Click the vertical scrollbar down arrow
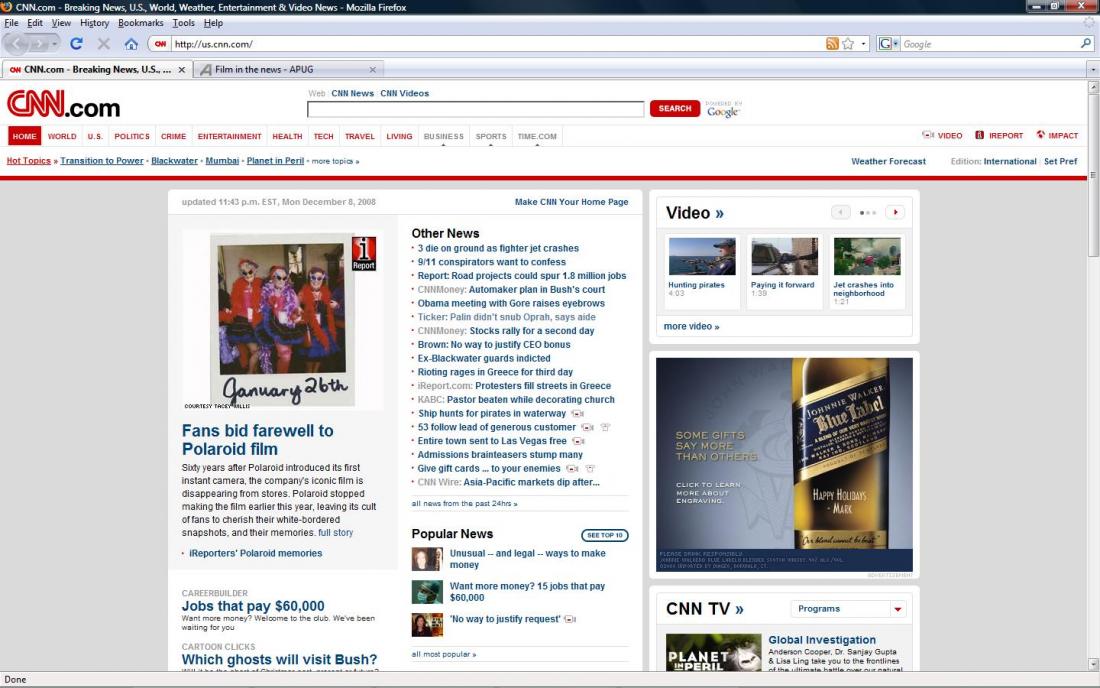 (x=1093, y=663)
